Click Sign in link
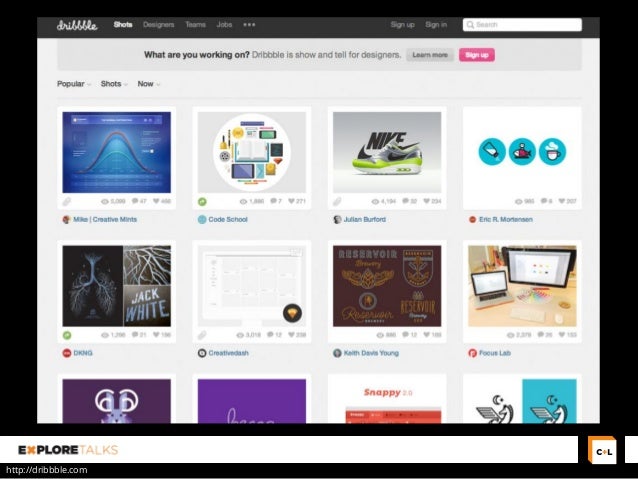Viewport: 638px width, 479px height. click(436, 25)
